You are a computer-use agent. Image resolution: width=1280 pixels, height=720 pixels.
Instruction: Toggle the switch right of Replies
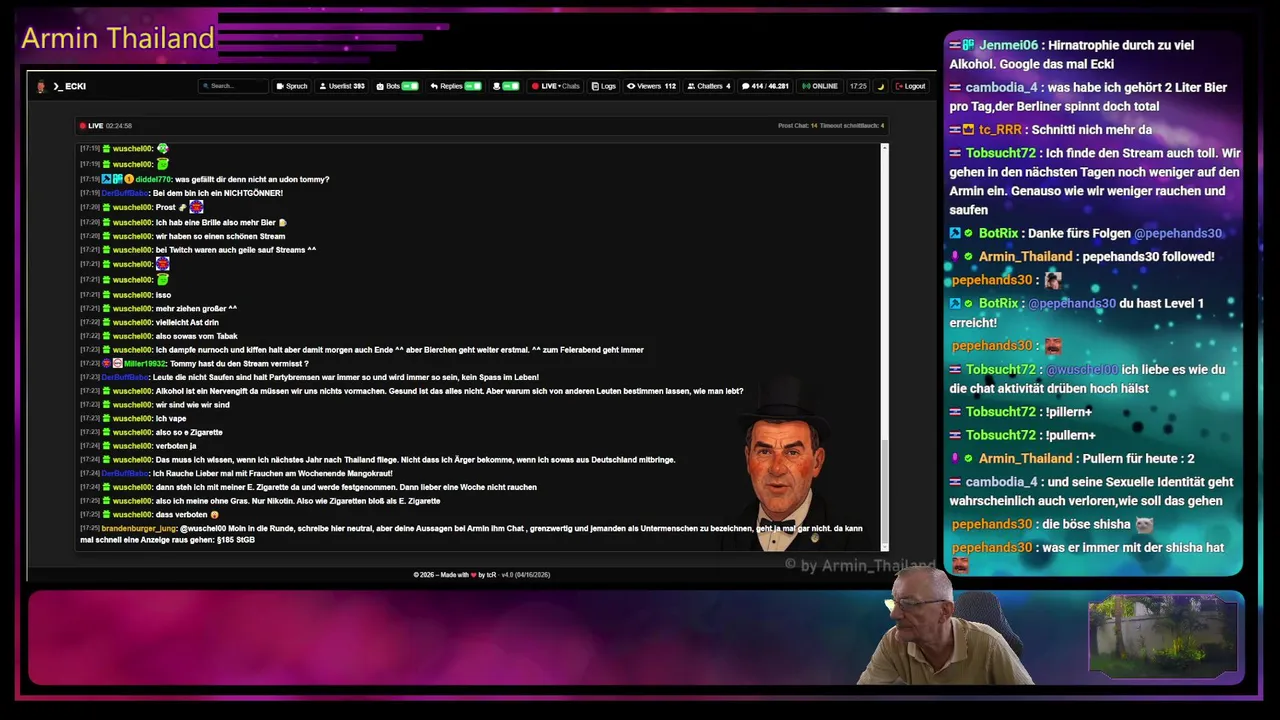coord(511,86)
